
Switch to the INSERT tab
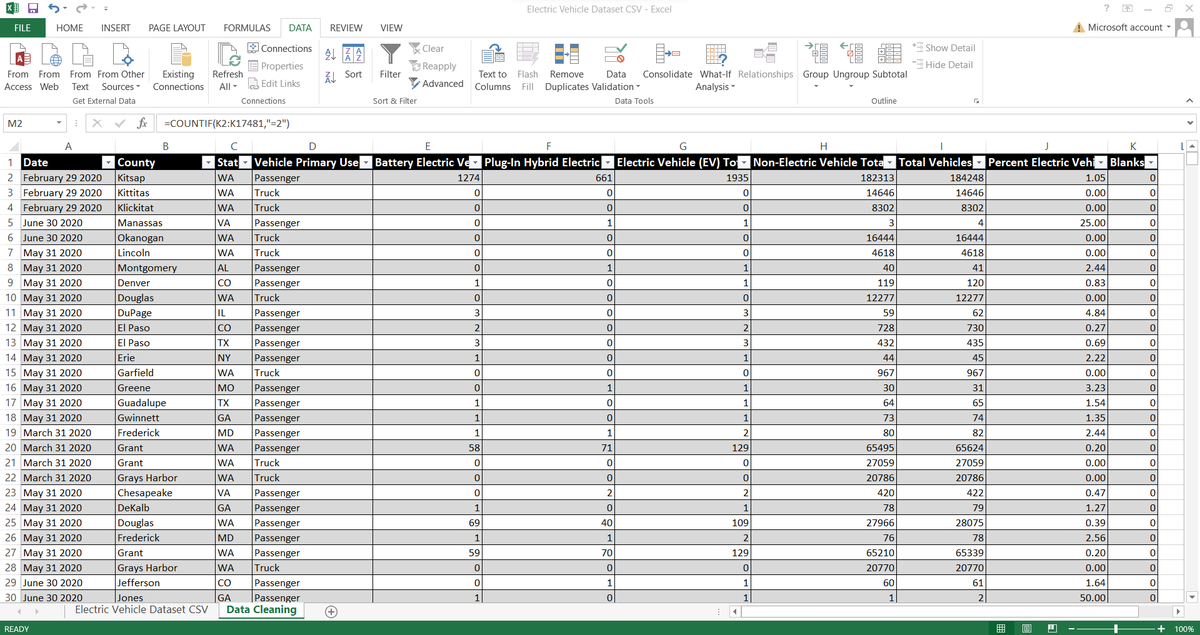[117, 28]
